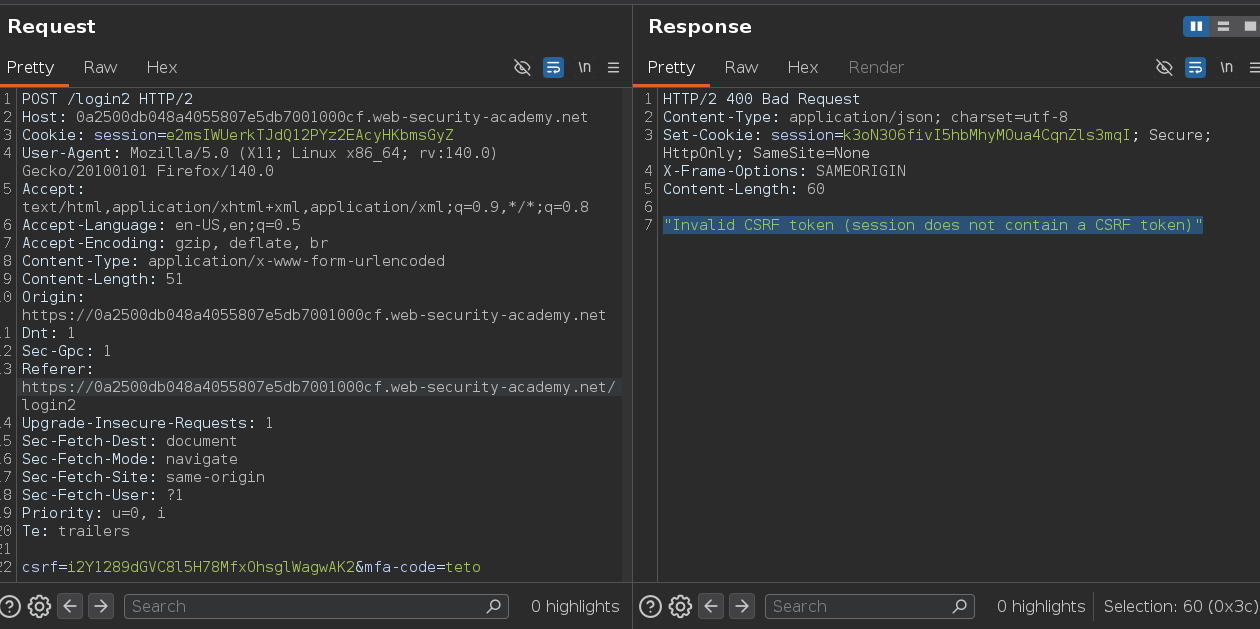Viewport: 1260px width, 629px height.
Task: Open Request search help icon
Action: click(x=10, y=606)
